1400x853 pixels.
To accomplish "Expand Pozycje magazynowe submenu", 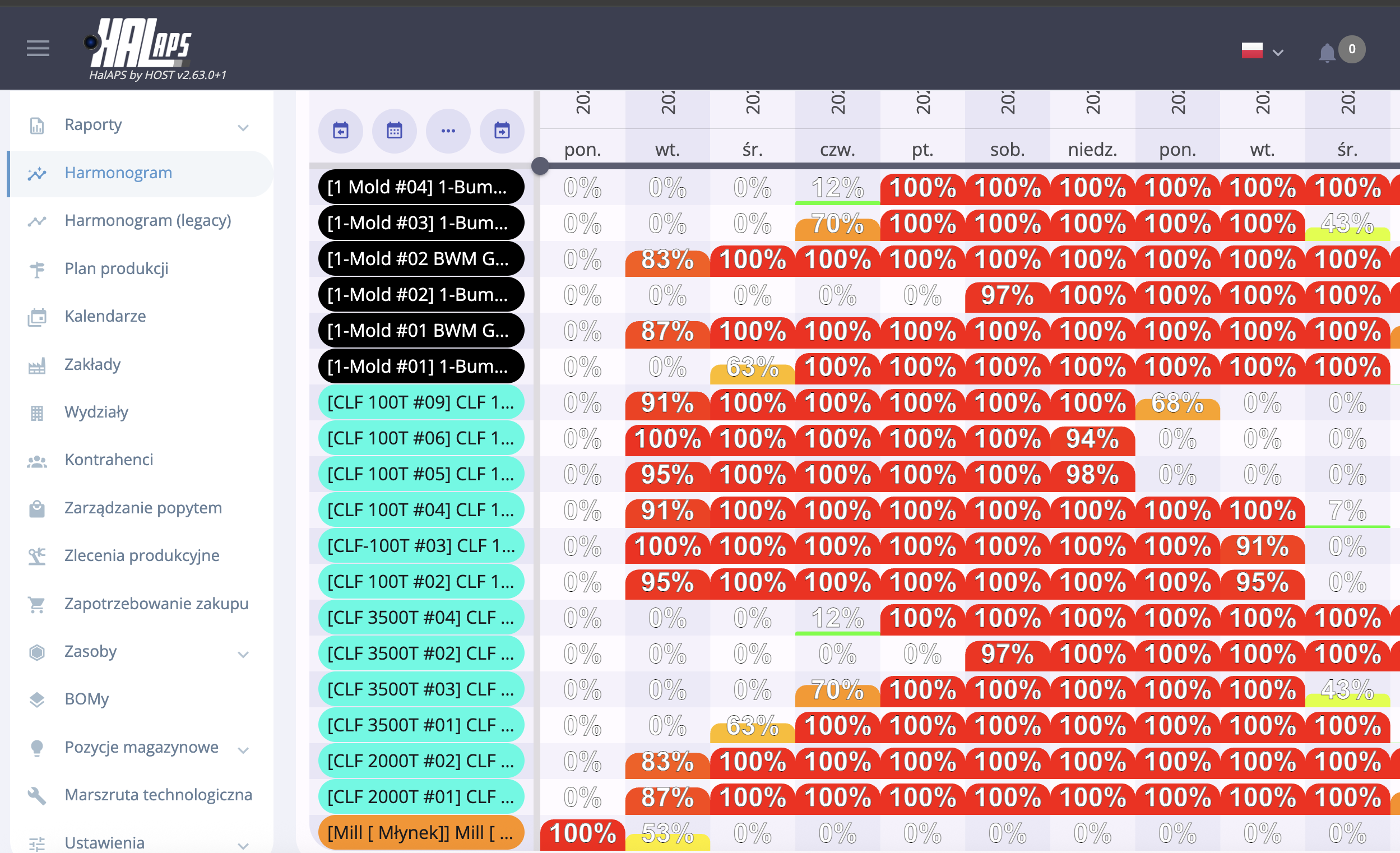I will pyautogui.click(x=243, y=750).
